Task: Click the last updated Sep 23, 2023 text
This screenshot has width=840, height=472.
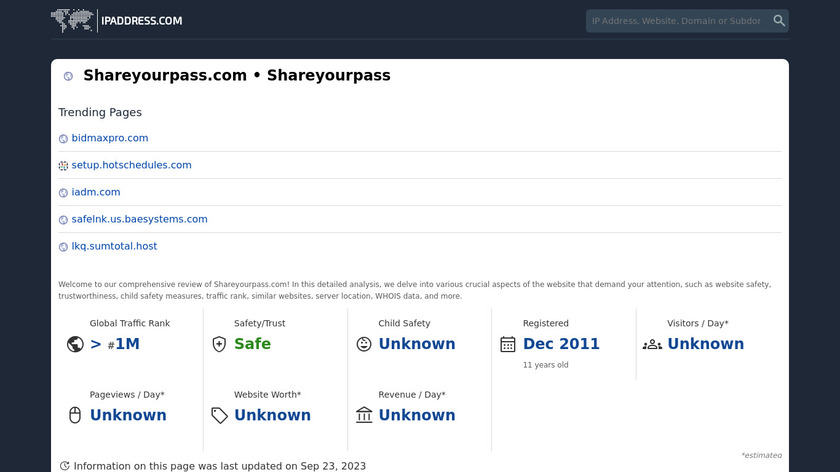Action: [220, 466]
